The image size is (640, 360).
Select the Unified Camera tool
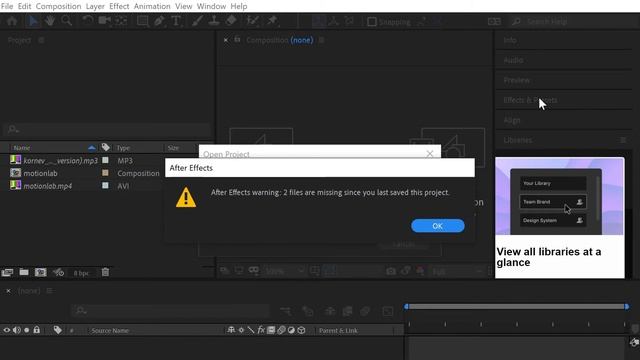tap(104, 21)
